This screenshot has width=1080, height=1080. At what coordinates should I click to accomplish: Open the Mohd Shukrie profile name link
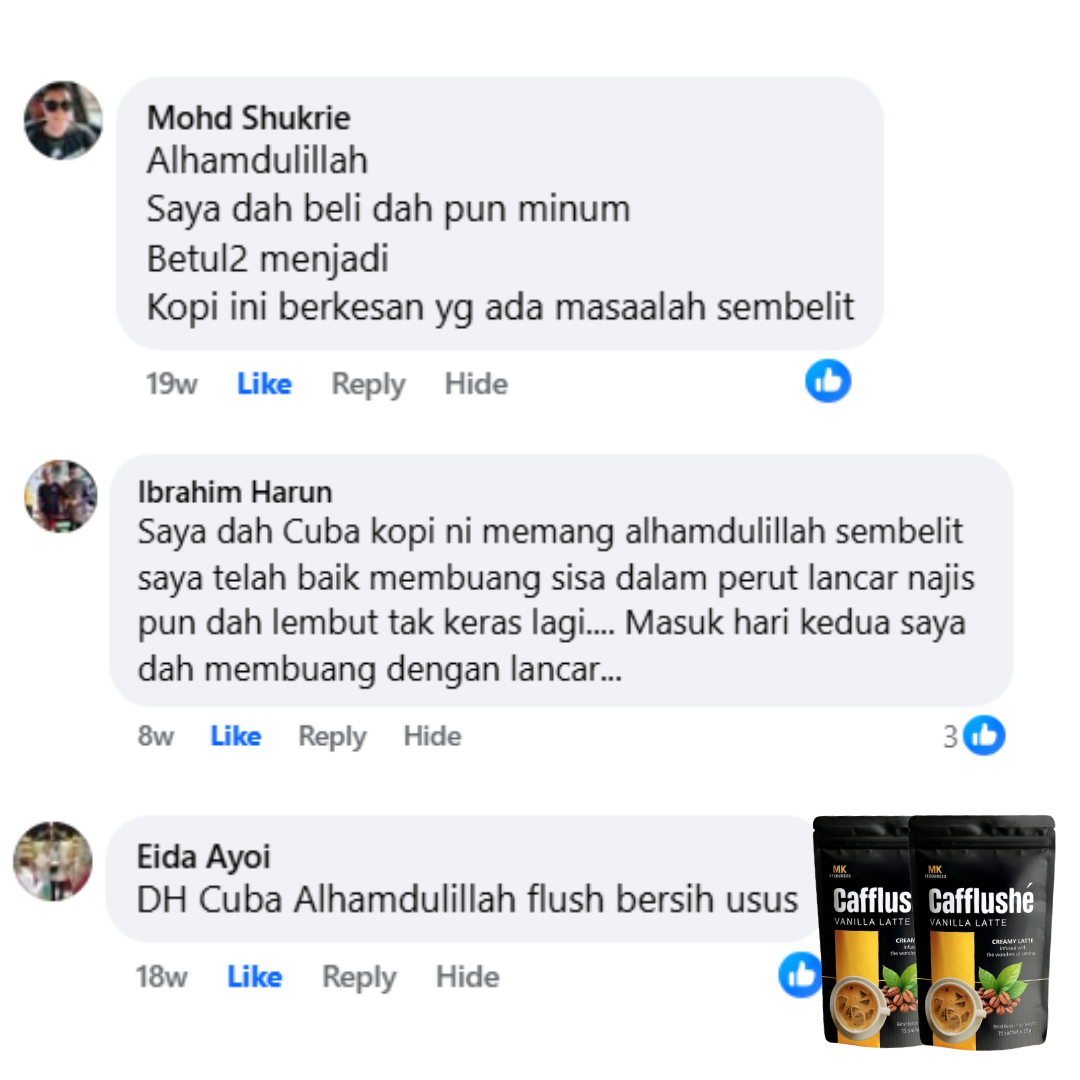point(249,118)
